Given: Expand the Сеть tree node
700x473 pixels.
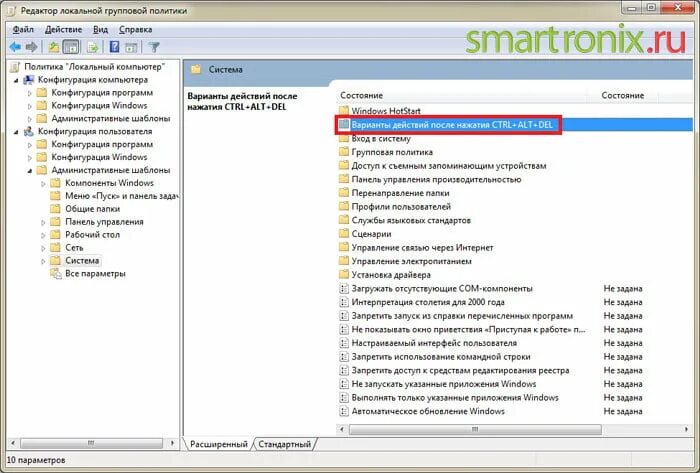Looking at the screenshot, I should [43, 248].
